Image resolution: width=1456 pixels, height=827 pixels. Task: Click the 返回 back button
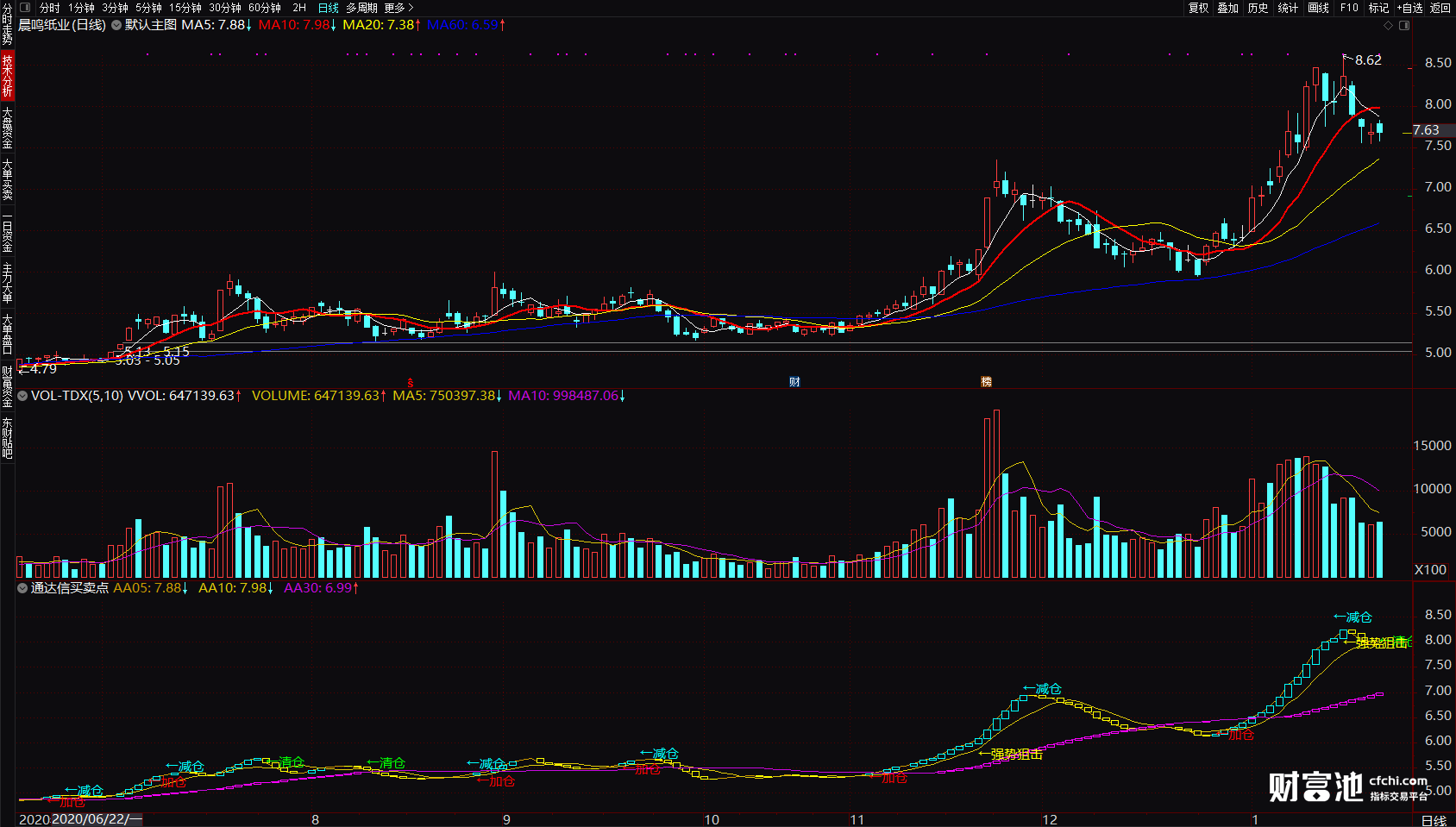pyautogui.click(x=1440, y=8)
